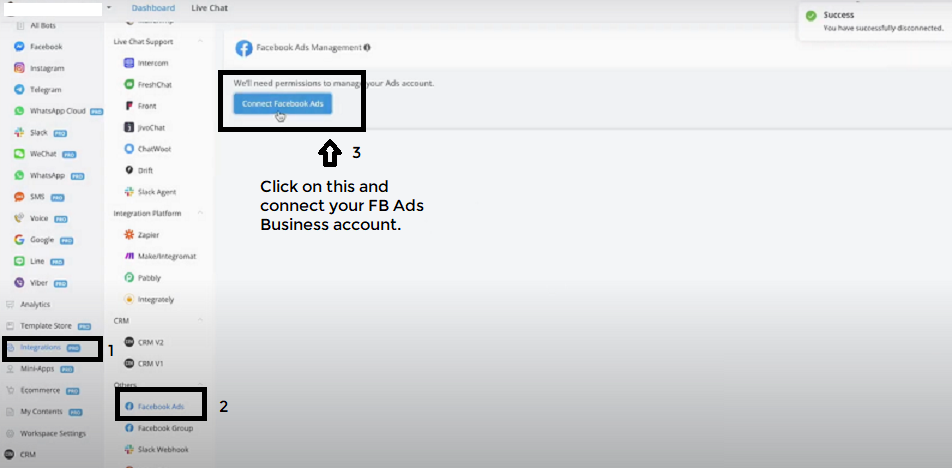
Task: Switch to the Dashboard tab
Action: pos(153,8)
